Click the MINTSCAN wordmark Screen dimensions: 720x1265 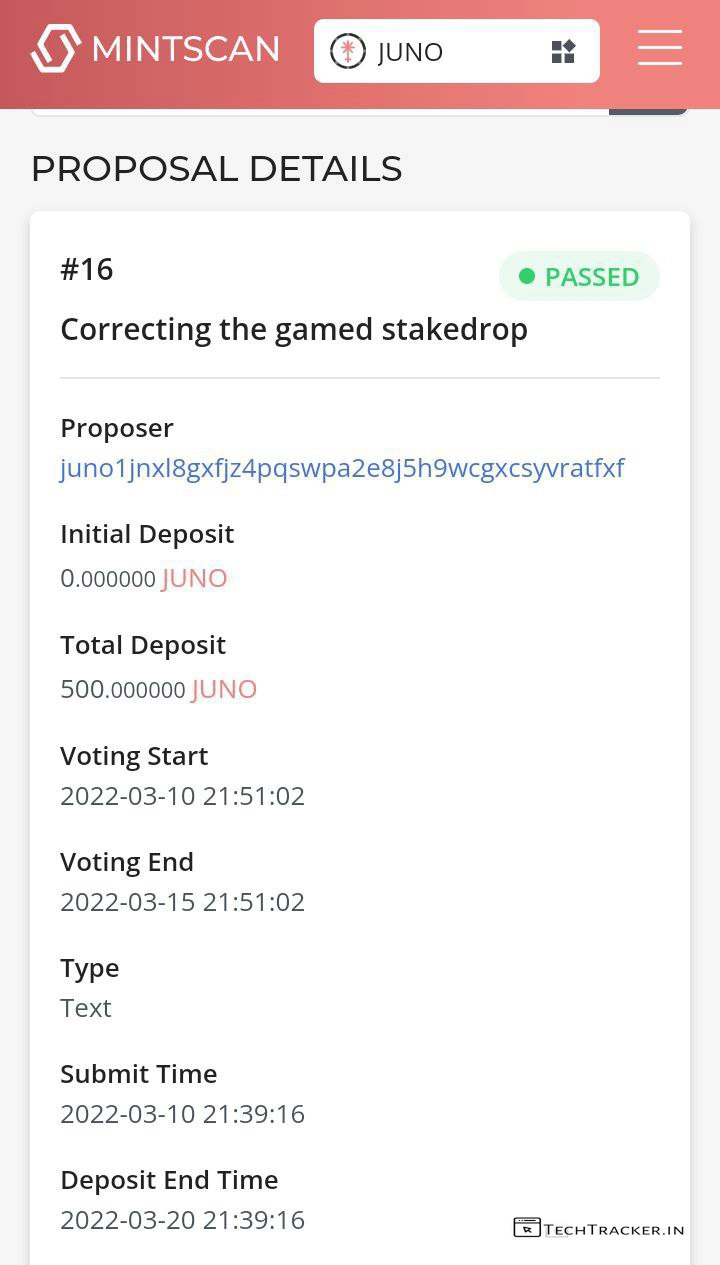pos(185,49)
